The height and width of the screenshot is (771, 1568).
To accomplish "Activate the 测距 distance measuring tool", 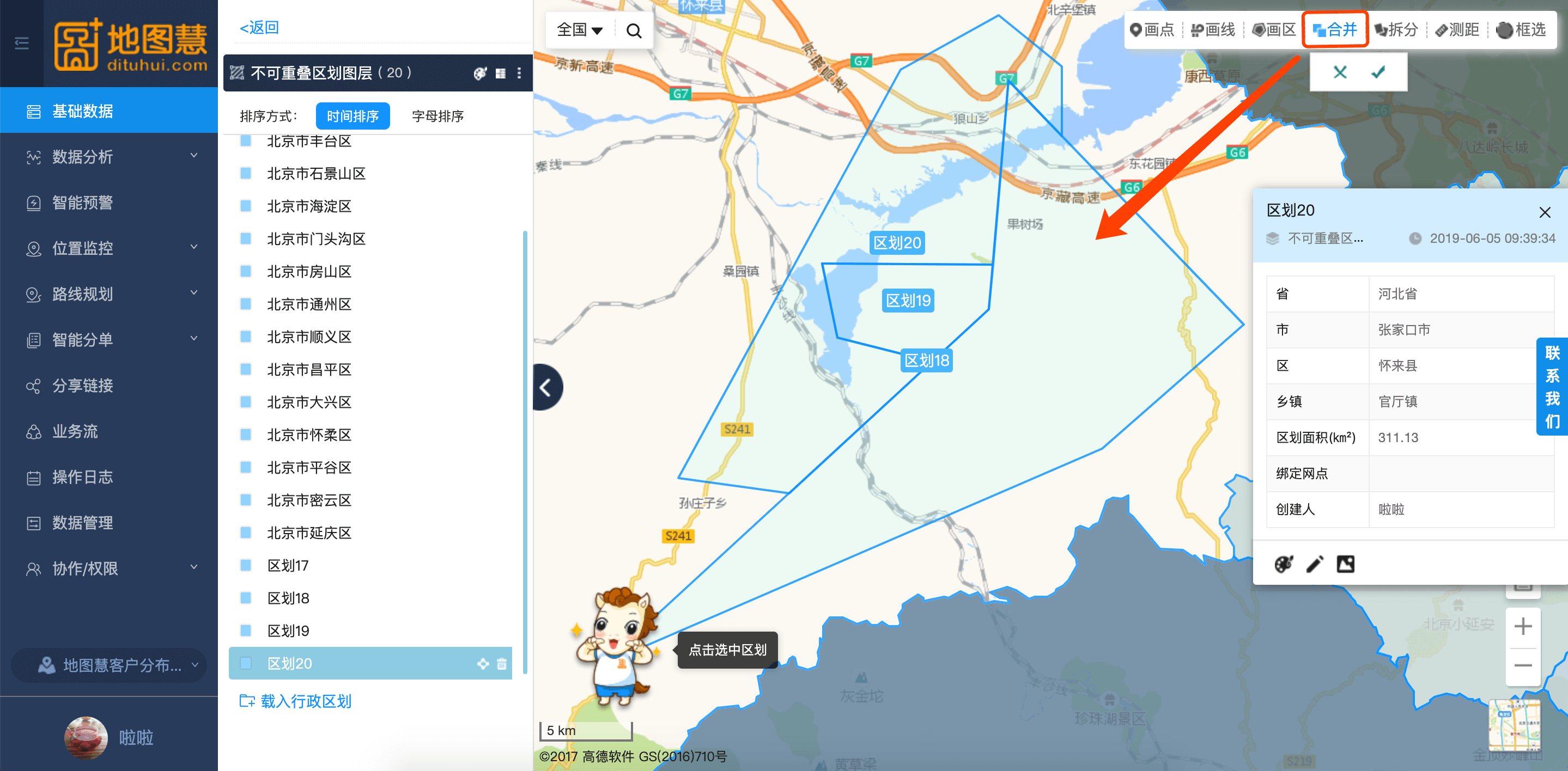I will 1457,29.
